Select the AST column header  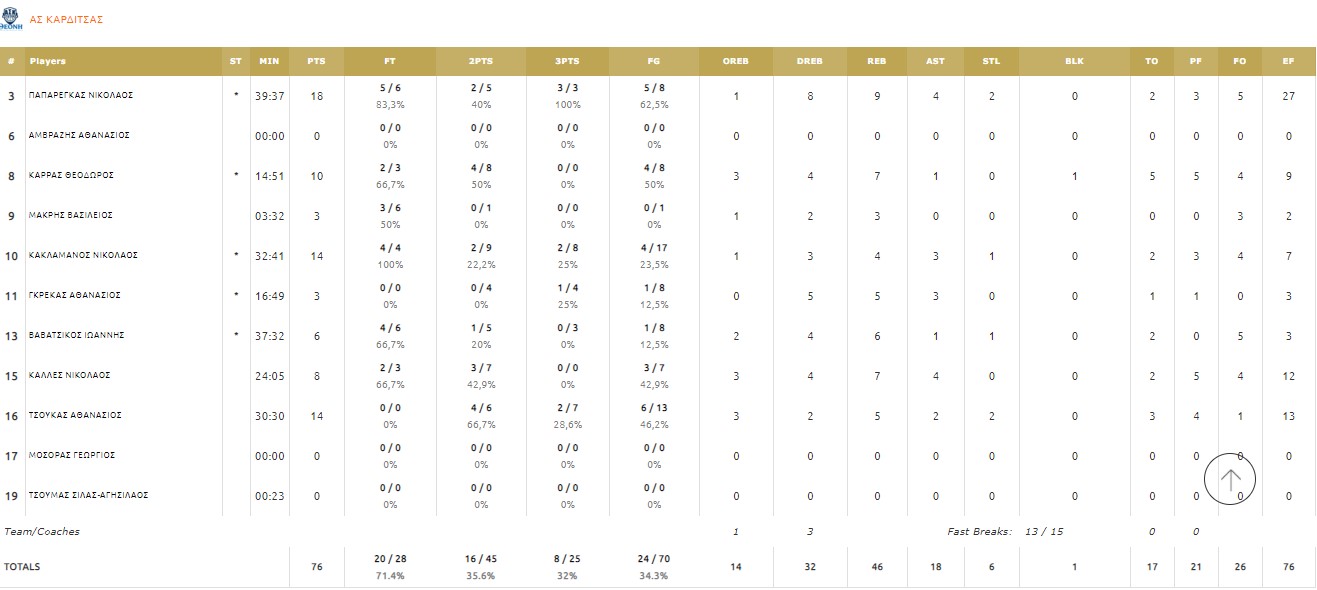[x=935, y=61]
